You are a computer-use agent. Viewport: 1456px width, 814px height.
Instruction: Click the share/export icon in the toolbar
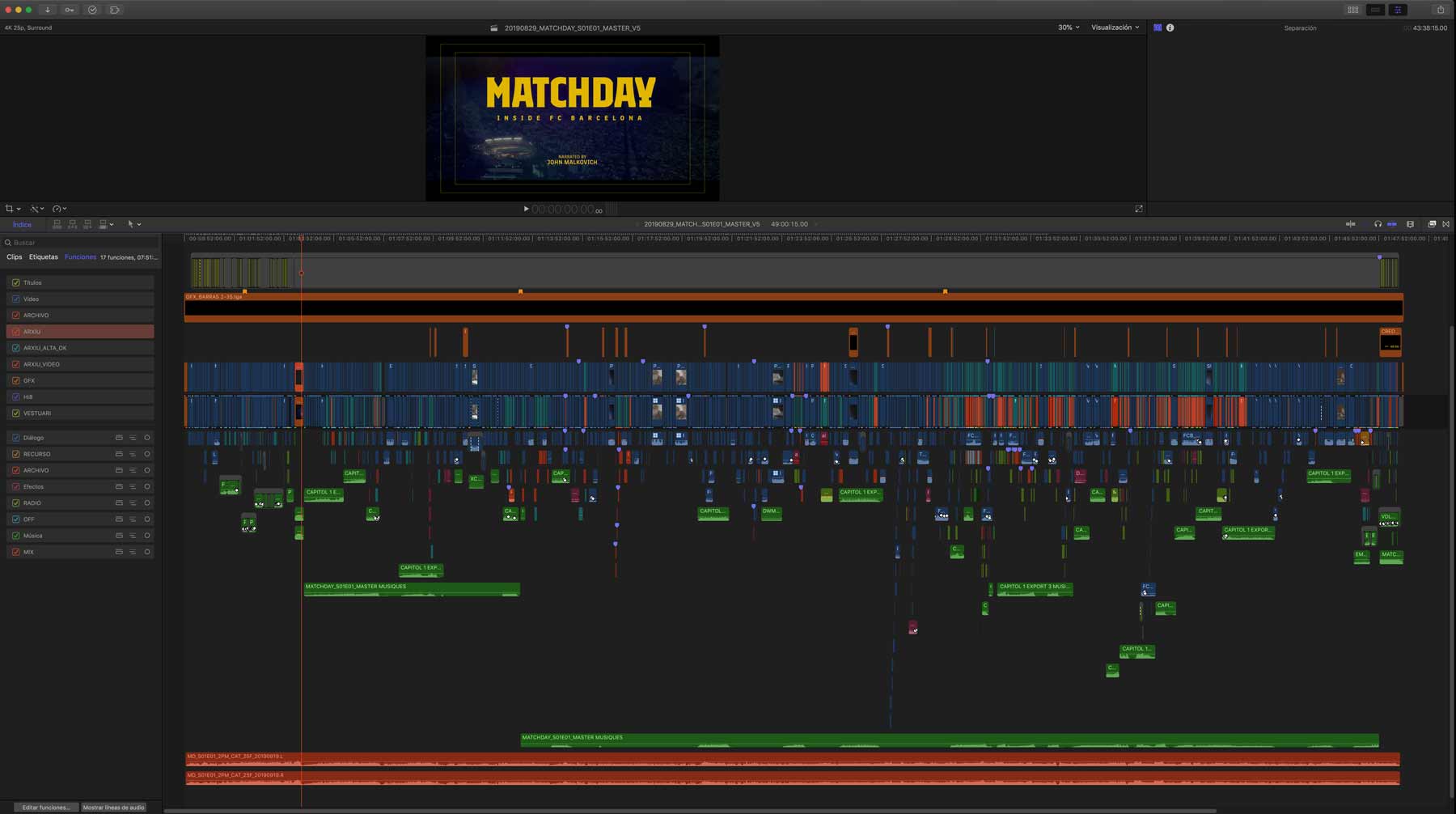click(1440, 10)
